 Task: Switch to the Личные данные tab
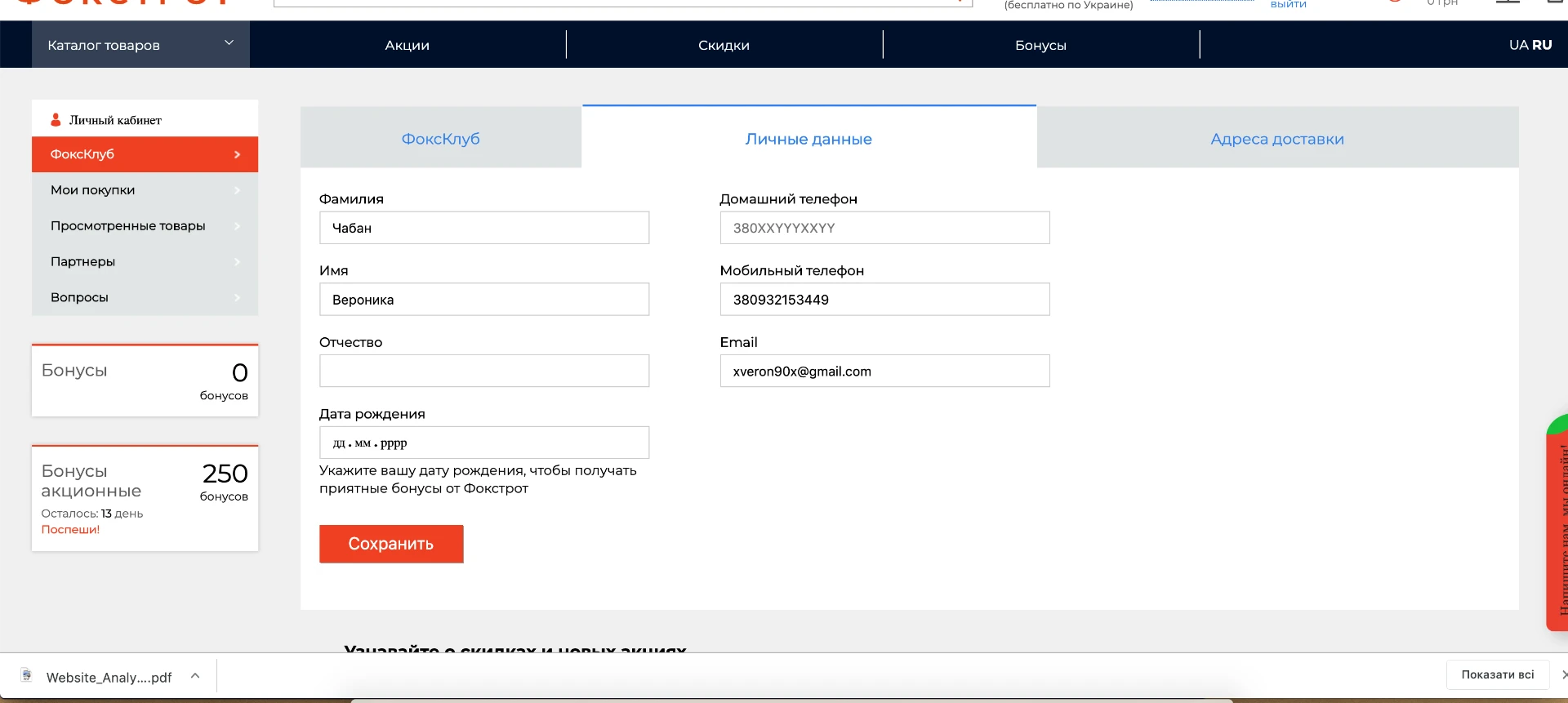[808, 139]
